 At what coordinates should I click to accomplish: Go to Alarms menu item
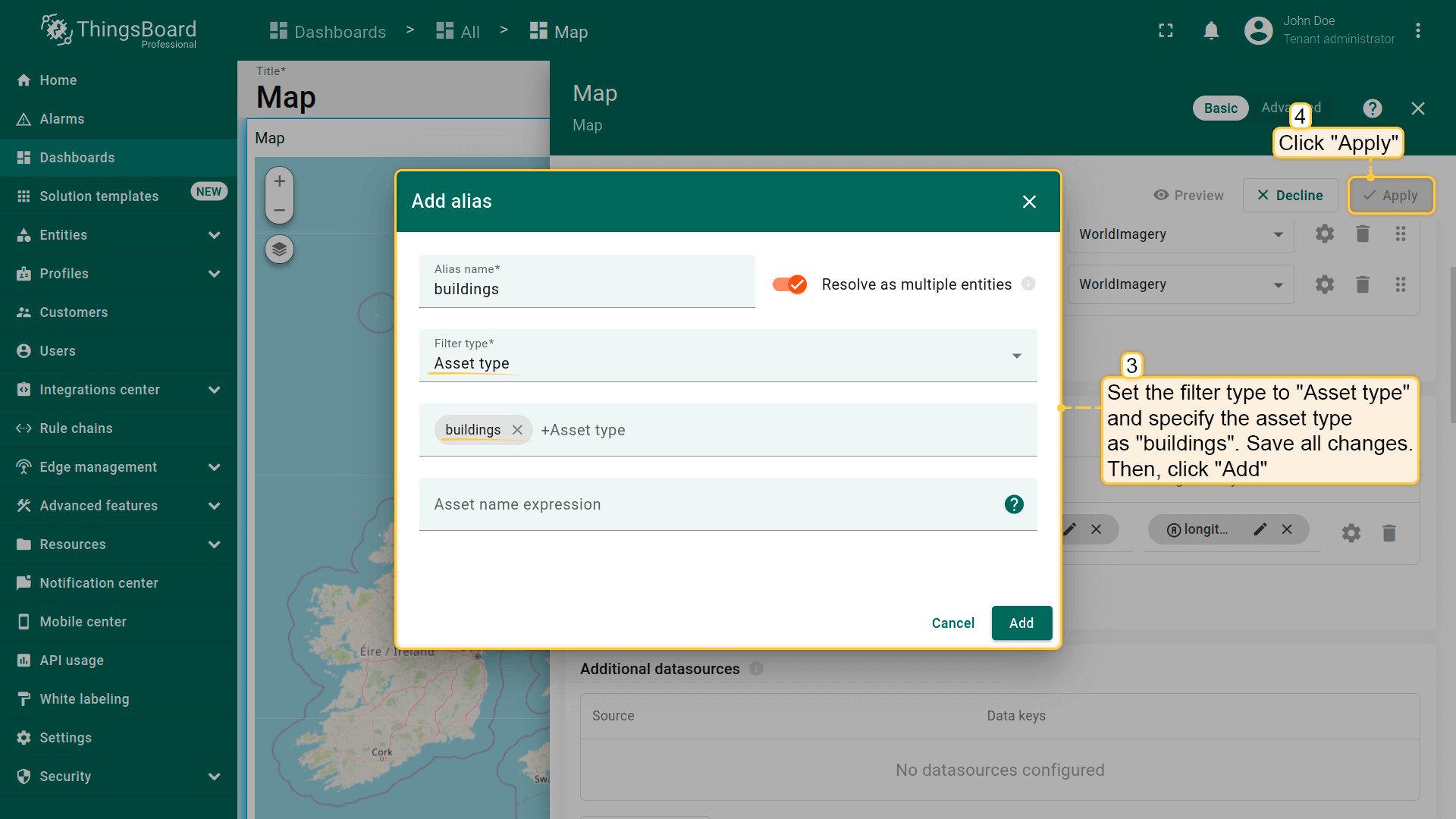[62, 119]
